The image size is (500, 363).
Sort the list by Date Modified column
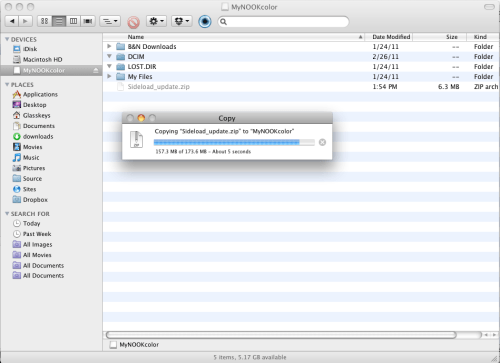(389, 37)
